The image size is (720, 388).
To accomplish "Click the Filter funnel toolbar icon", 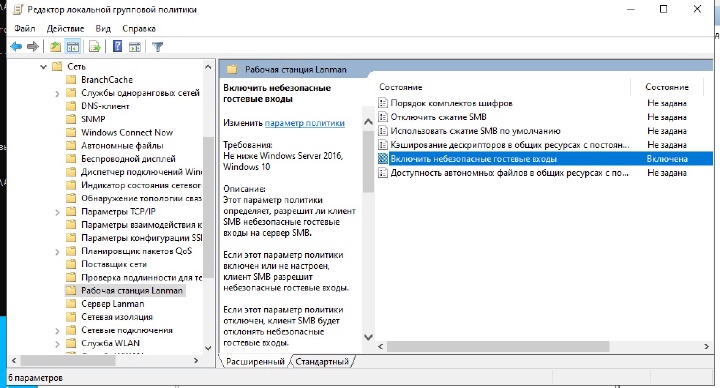I will 158,46.
